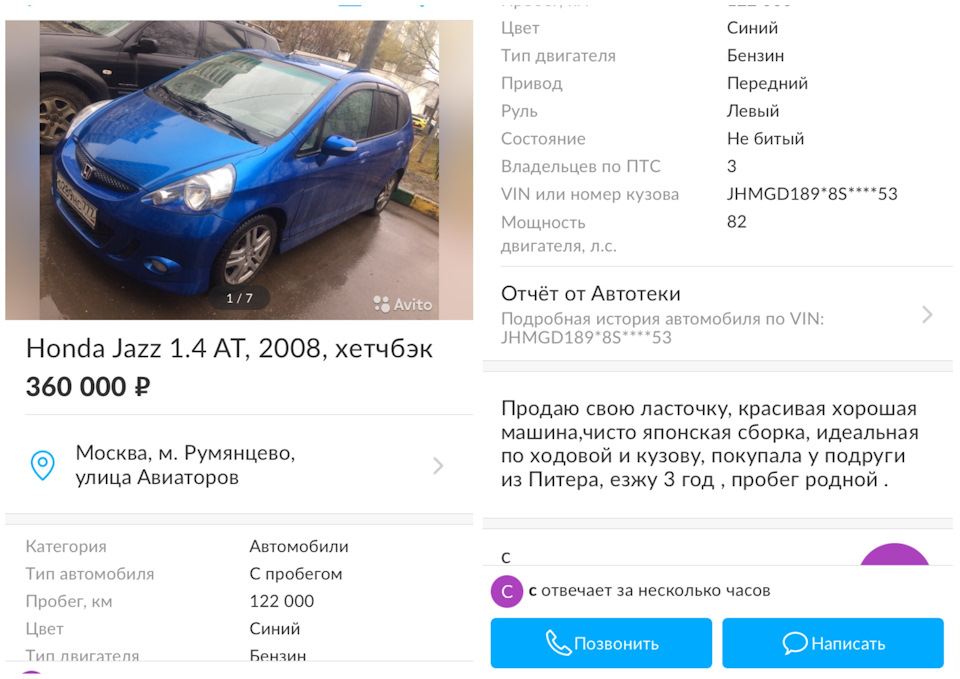Click the chat bubble icon in Написать

point(795,643)
